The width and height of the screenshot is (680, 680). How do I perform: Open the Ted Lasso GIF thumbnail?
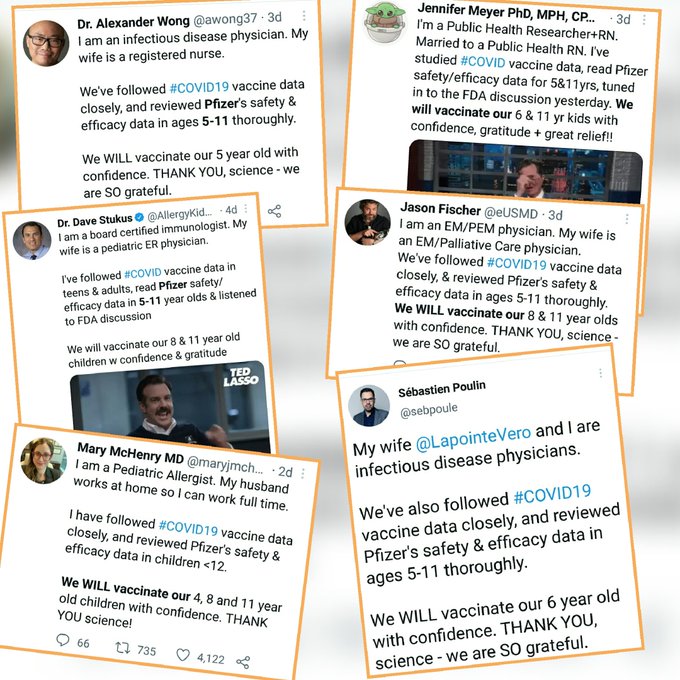coord(170,407)
